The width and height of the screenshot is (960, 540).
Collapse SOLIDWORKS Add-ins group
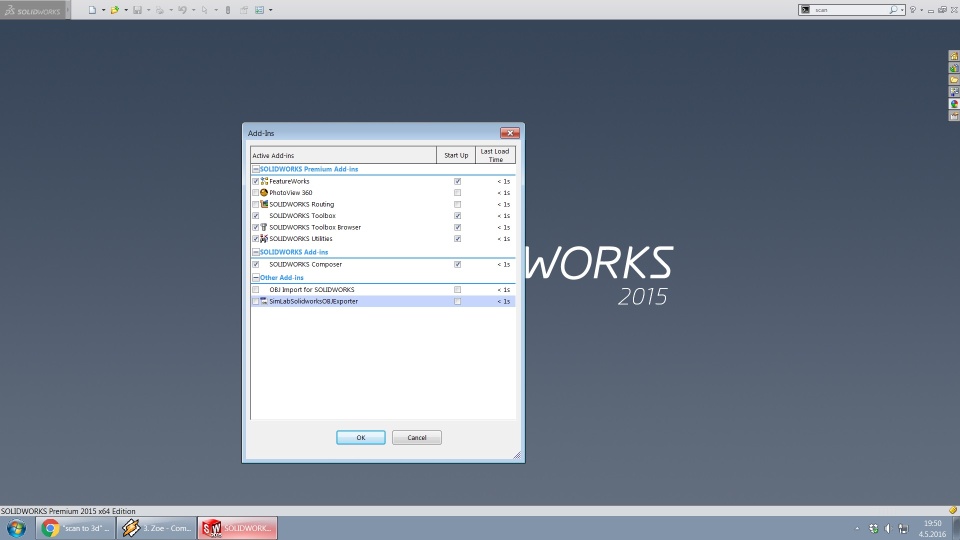256,252
